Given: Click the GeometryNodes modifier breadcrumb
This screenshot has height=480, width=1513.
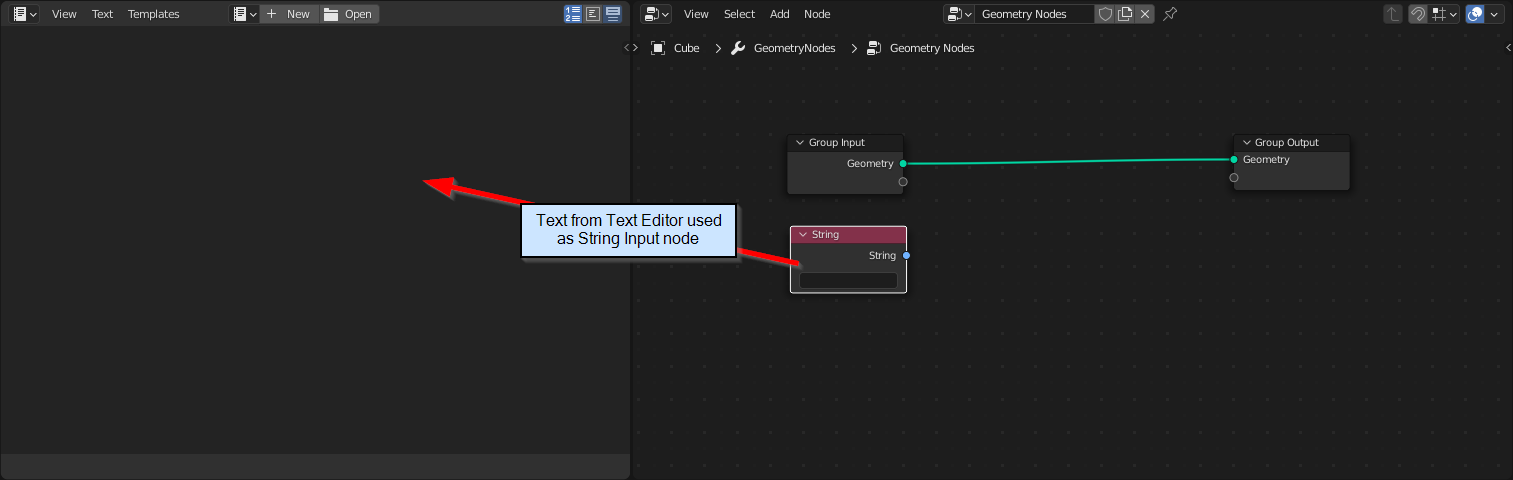Looking at the screenshot, I should (x=795, y=48).
